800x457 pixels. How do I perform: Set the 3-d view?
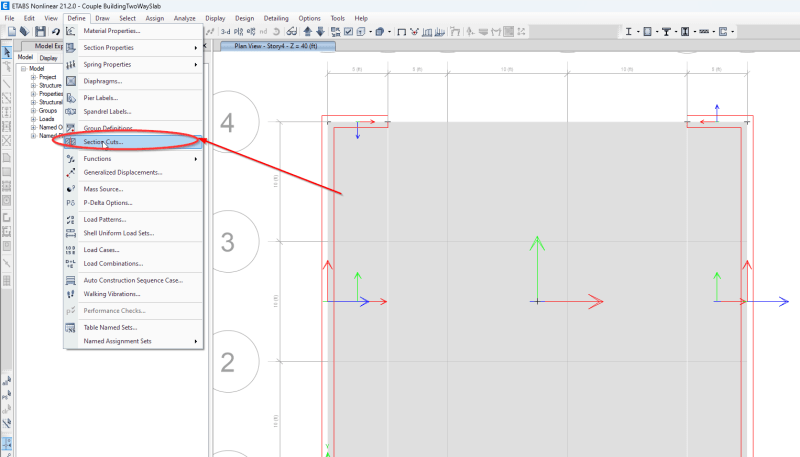(226, 32)
